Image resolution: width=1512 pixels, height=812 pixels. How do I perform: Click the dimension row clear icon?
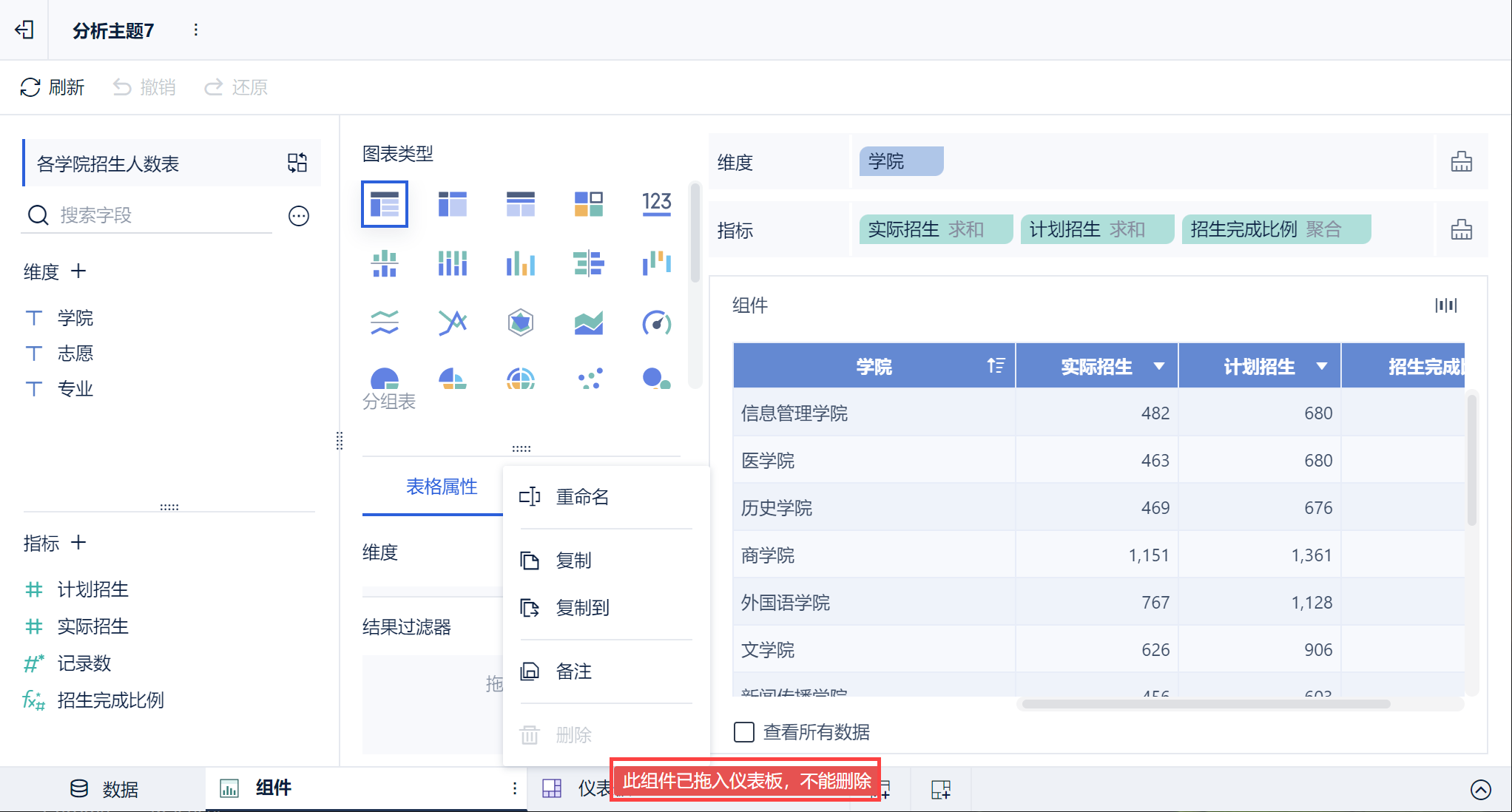[1461, 161]
